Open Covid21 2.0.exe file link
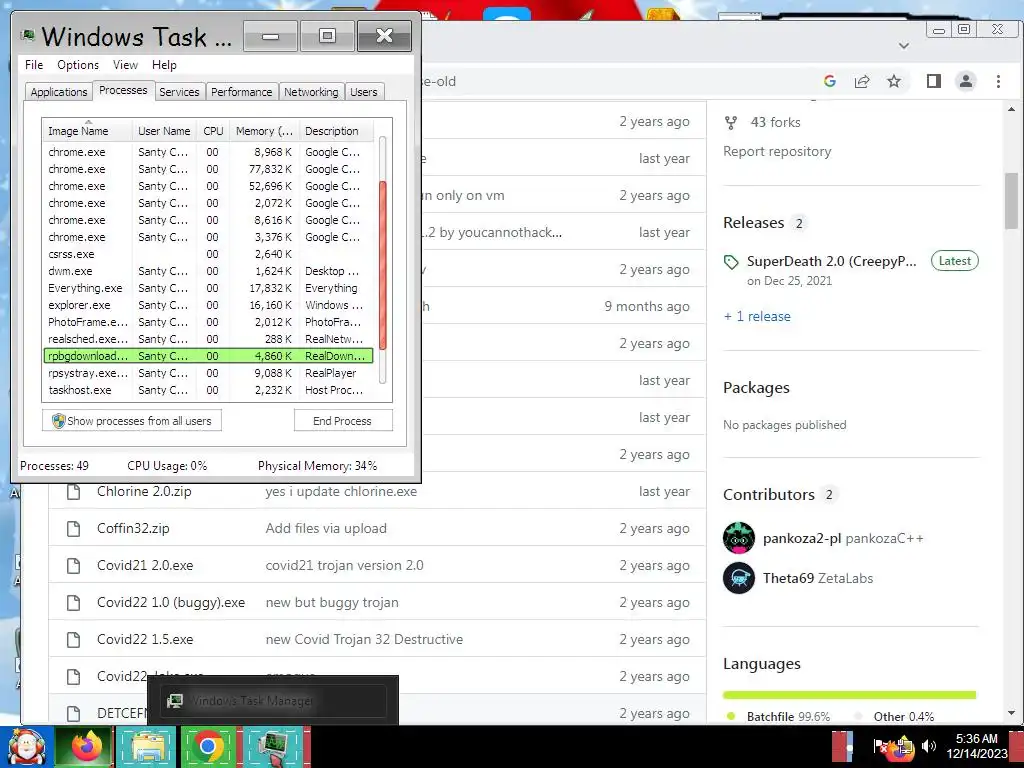1024x768 pixels. click(145, 565)
